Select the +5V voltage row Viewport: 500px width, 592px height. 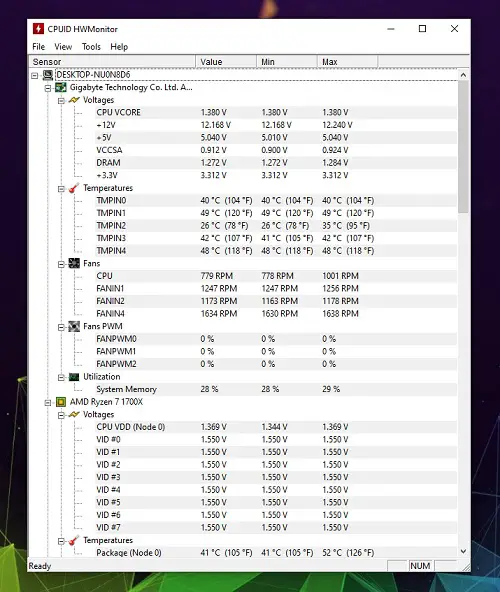(x=276, y=137)
